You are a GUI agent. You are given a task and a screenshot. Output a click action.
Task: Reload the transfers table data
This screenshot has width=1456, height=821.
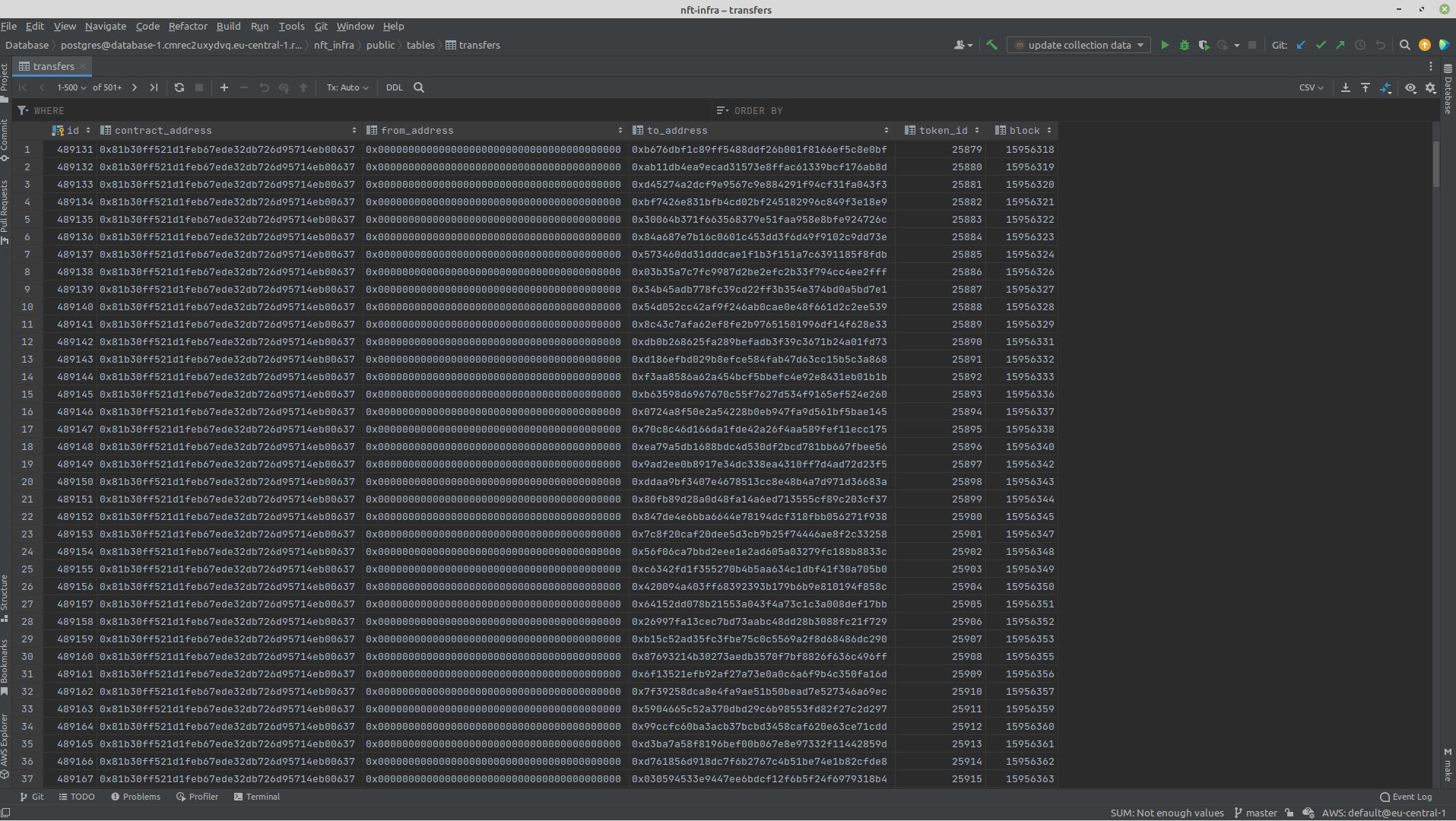[x=179, y=88]
